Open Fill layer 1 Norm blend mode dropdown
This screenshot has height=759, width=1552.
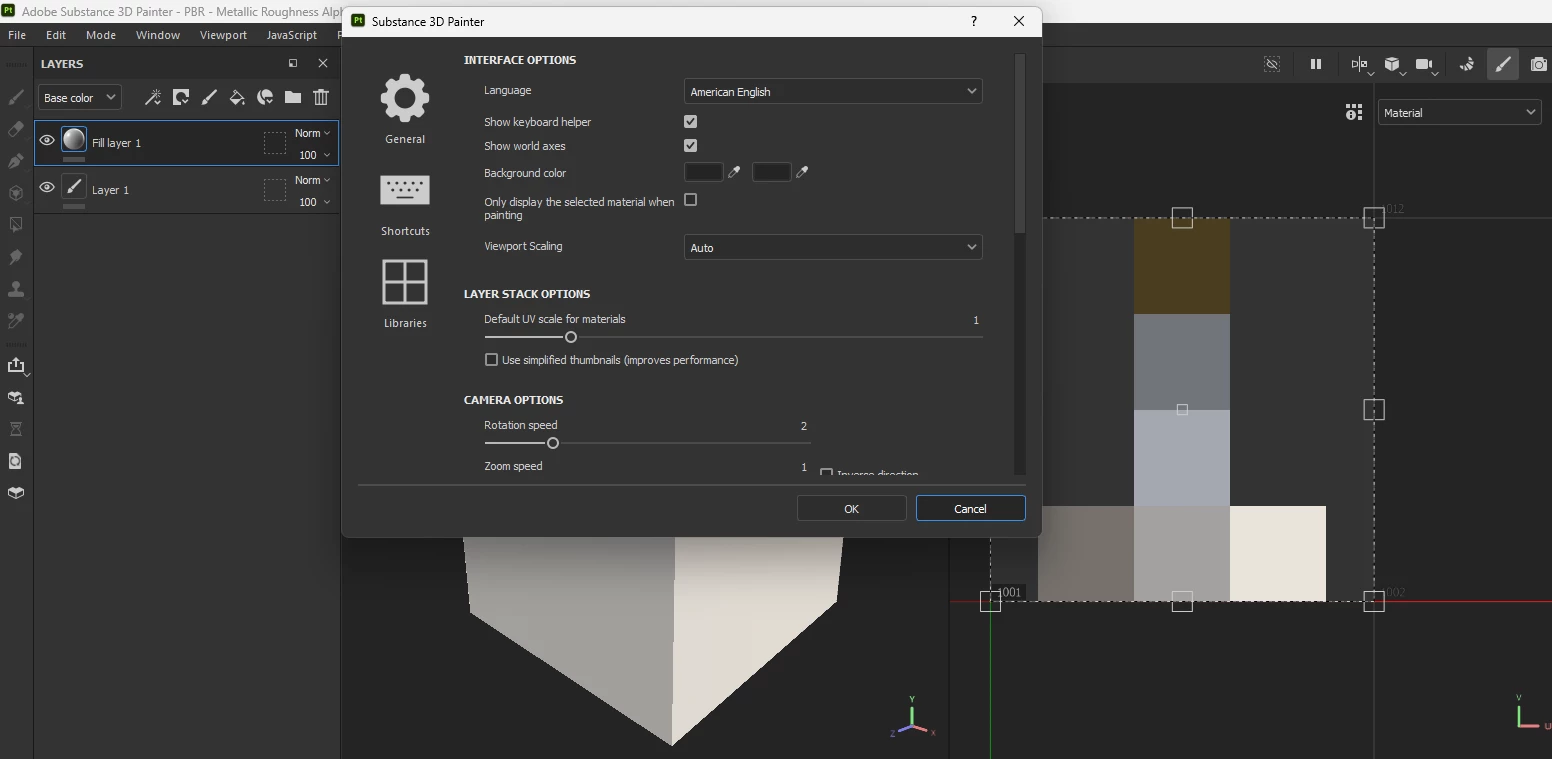click(312, 133)
